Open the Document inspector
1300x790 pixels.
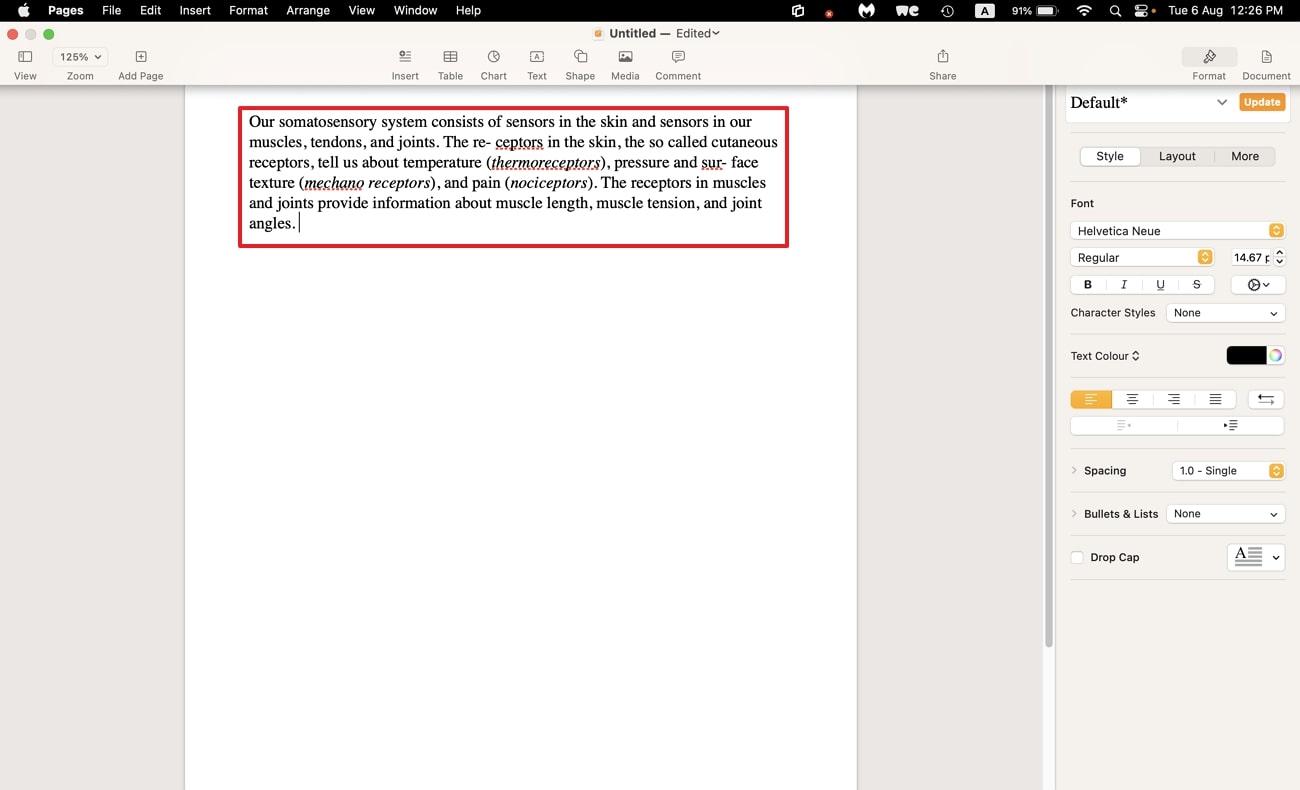(1266, 65)
